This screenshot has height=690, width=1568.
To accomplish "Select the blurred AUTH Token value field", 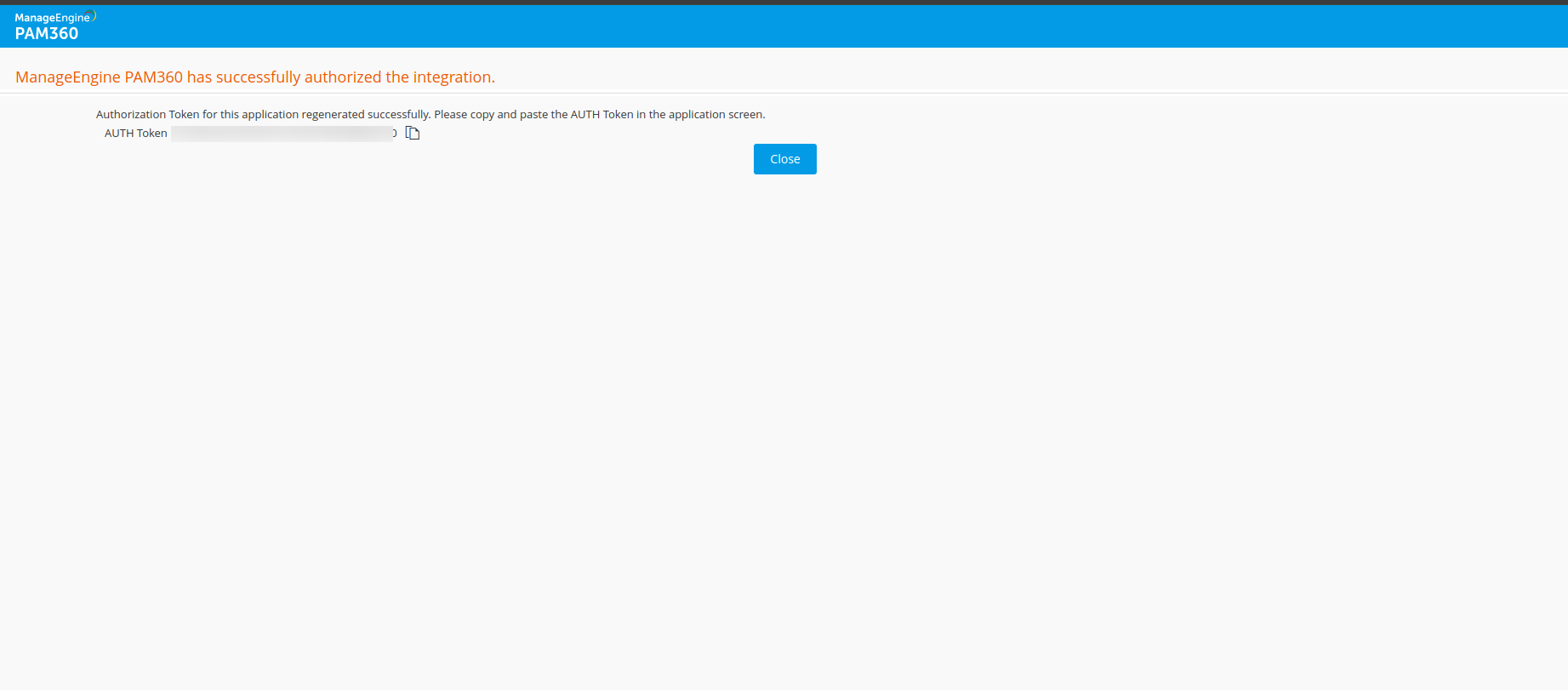I will pos(284,134).
